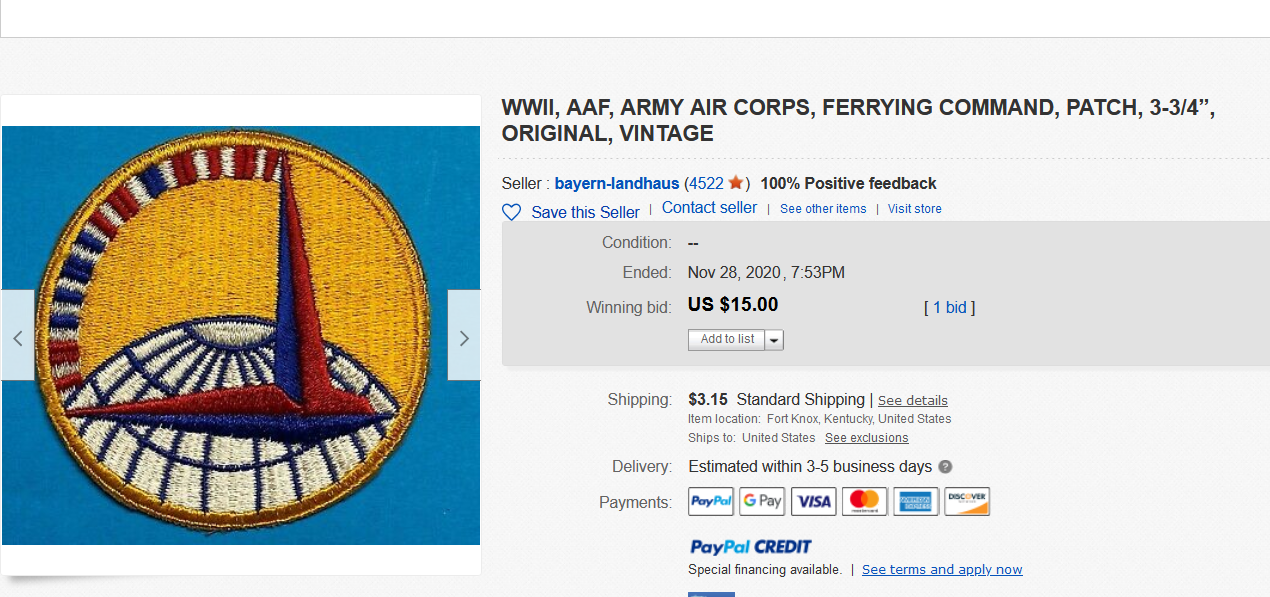Image resolution: width=1270 pixels, height=597 pixels.
Task: Click the Mastercard payment icon
Action: pyautogui.click(x=864, y=501)
